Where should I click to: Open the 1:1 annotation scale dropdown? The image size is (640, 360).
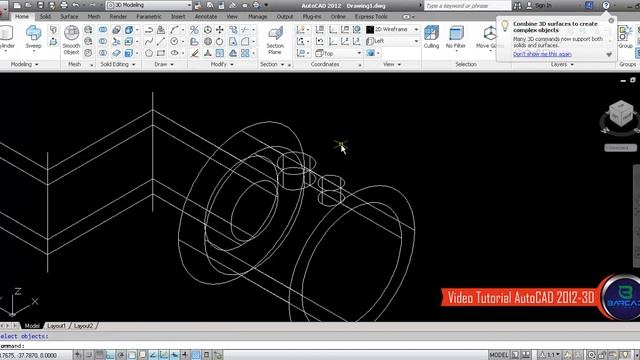(550, 355)
